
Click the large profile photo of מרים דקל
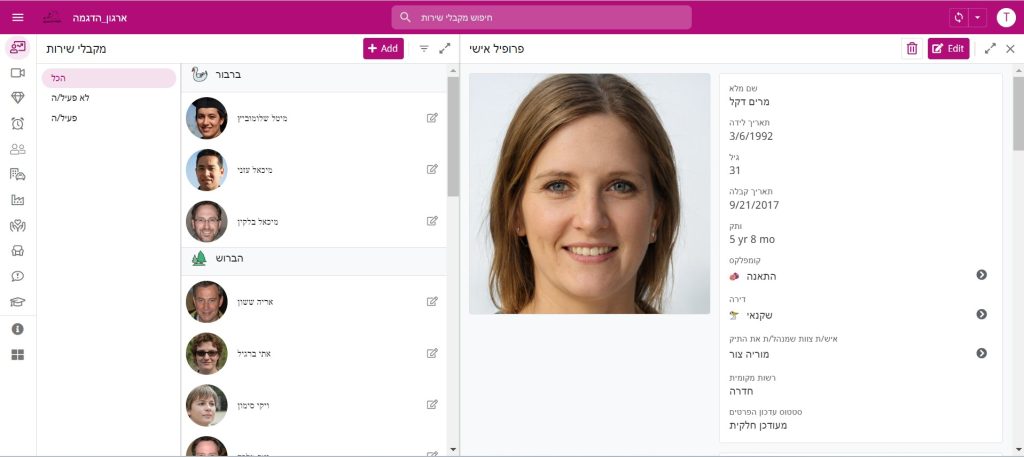[589, 193]
